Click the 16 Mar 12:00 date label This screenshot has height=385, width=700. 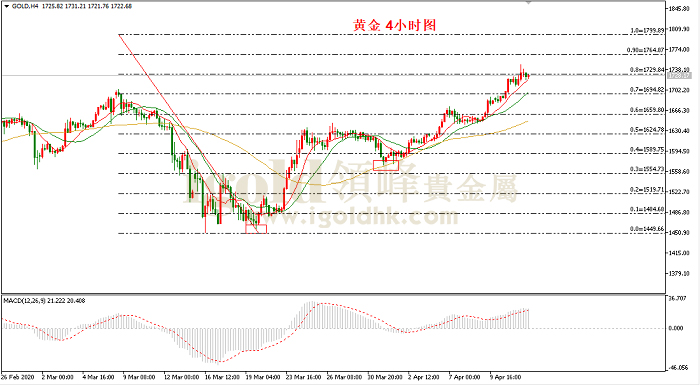pos(222,377)
